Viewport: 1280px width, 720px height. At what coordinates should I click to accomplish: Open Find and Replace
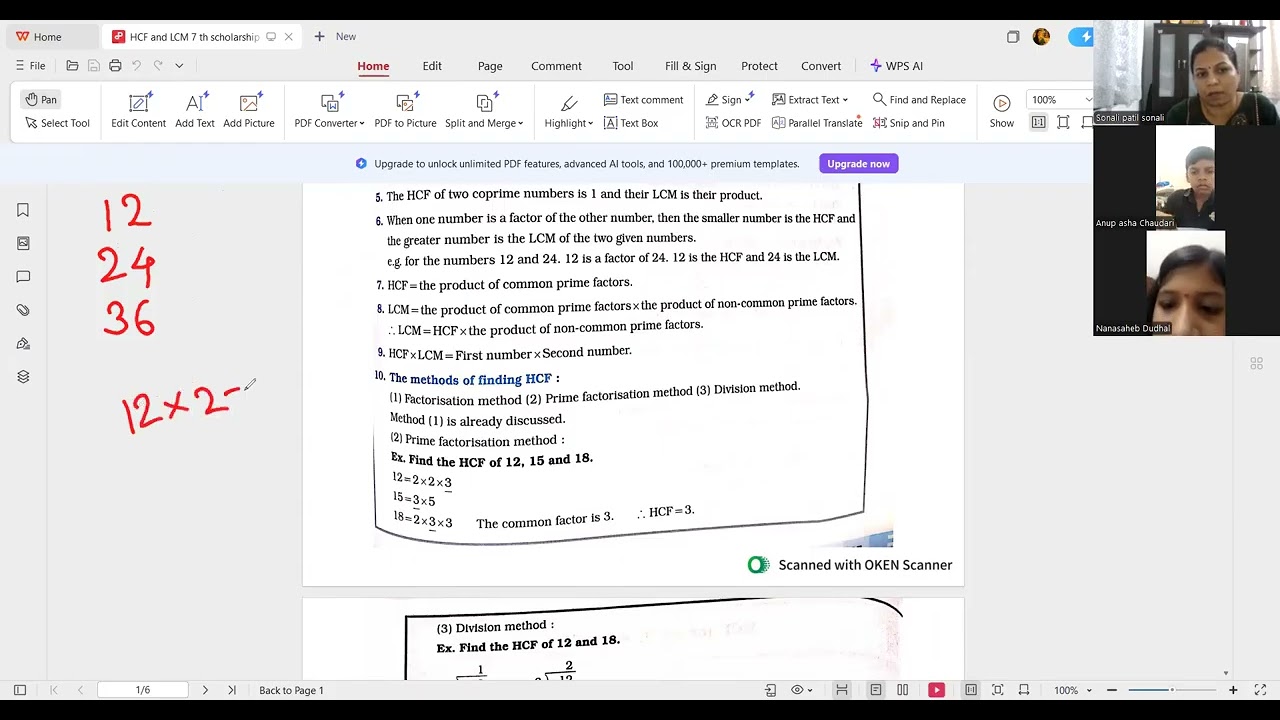coord(919,99)
